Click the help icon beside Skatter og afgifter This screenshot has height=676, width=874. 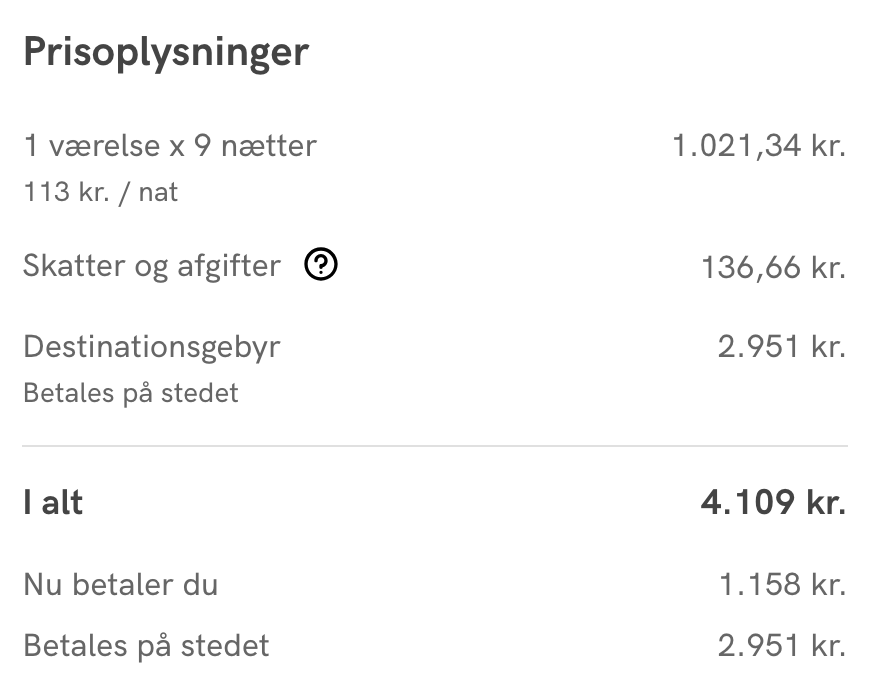(x=321, y=264)
